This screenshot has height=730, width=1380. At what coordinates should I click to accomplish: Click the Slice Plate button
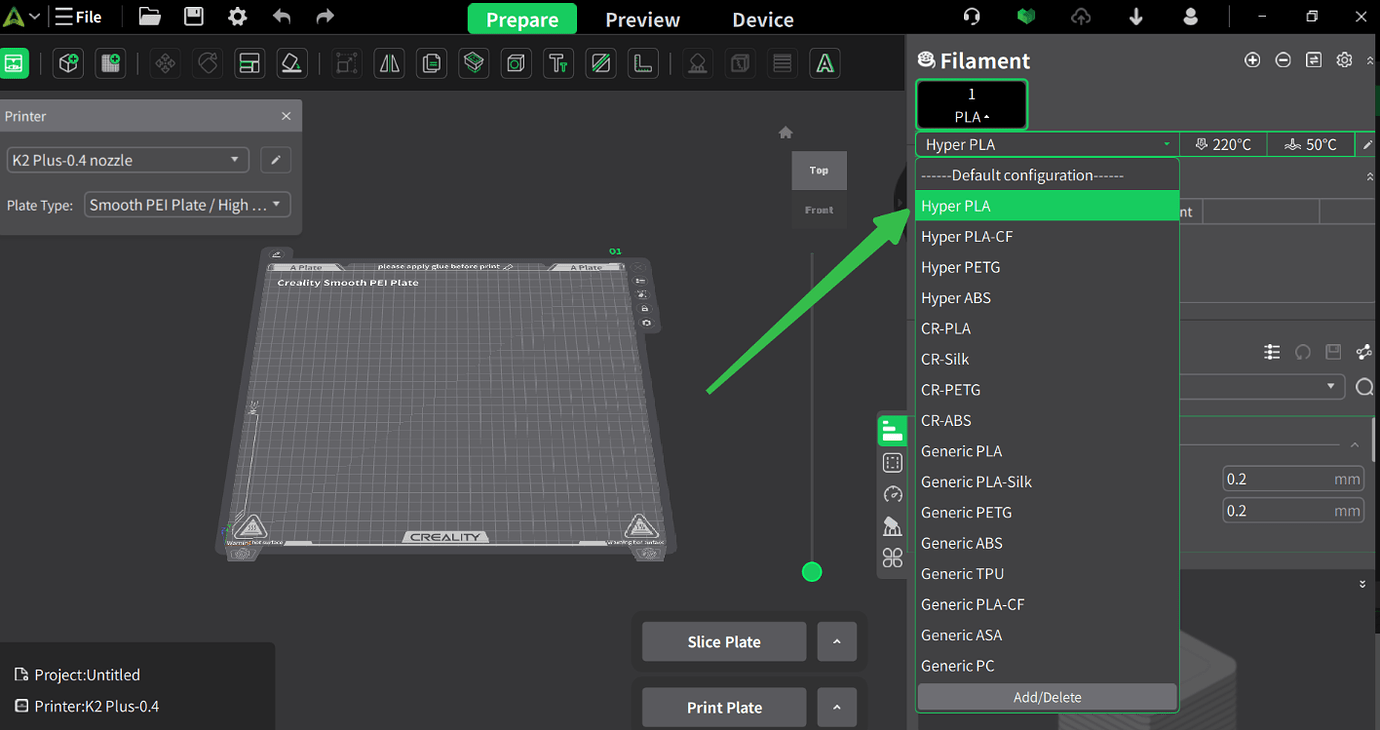[723, 641]
